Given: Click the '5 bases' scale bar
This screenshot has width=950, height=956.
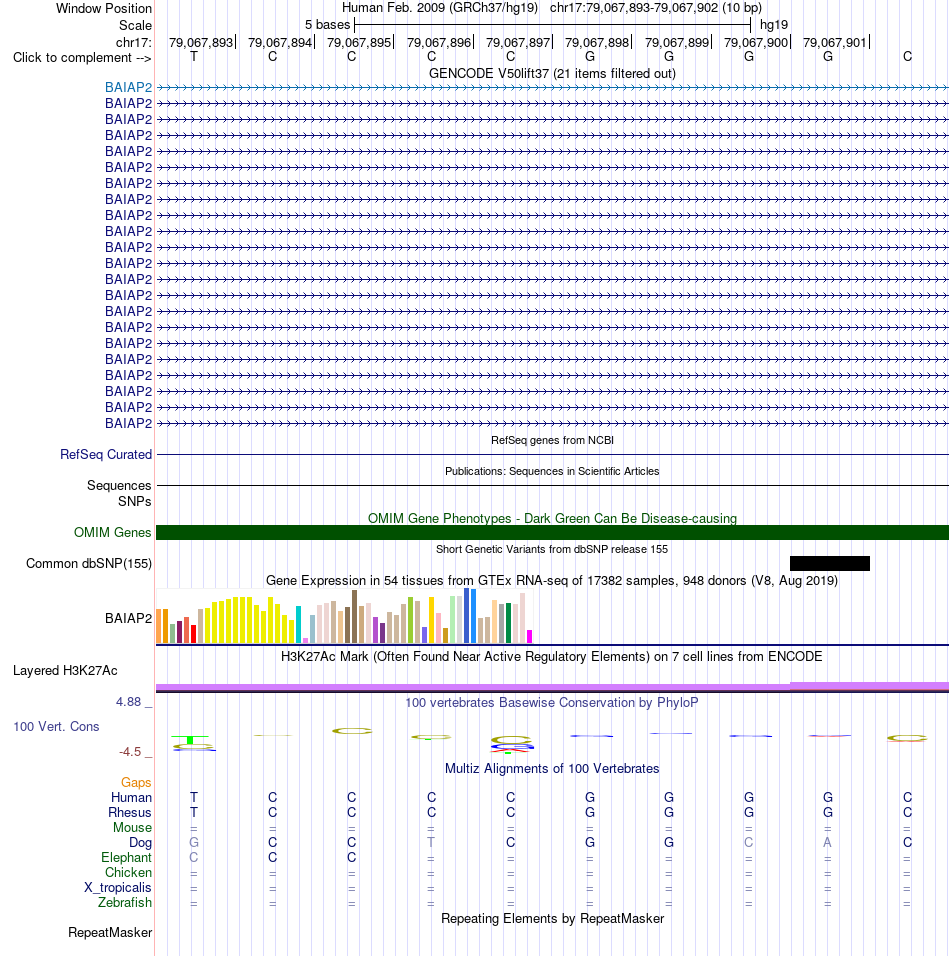Looking at the screenshot, I should coord(552,25).
